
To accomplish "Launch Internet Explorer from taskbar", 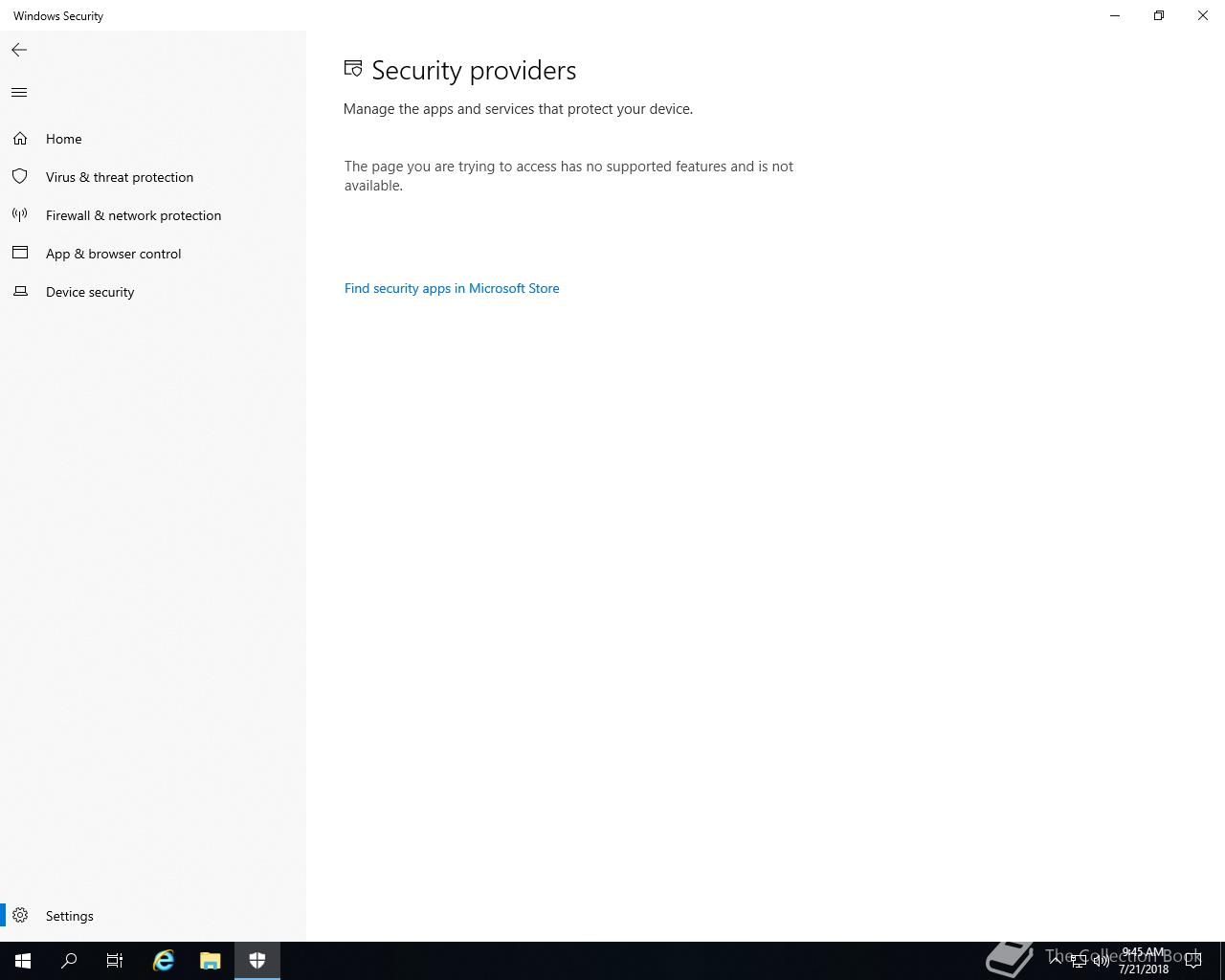I will (164, 961).
